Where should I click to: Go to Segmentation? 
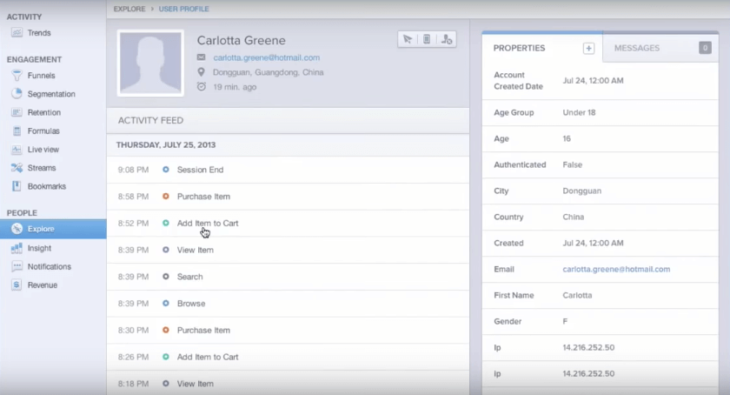pyautogui.click(x=51, y=94)
